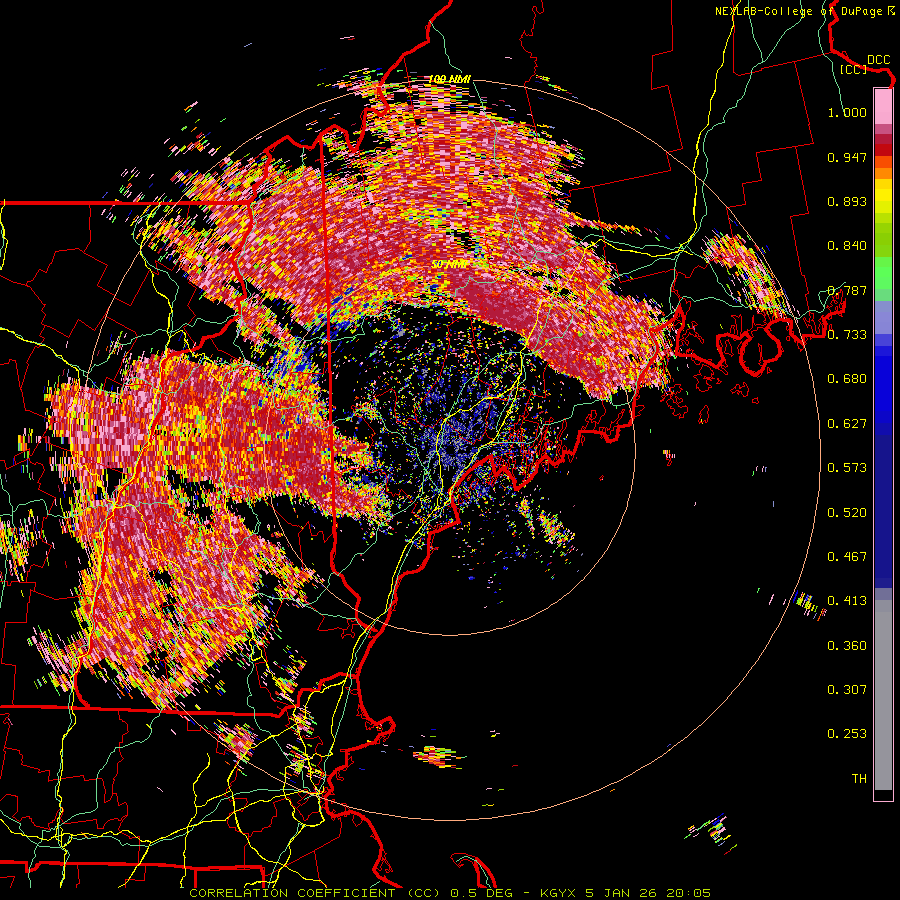This screenshot has width=900, height=900.
Task: Select the 0.787 scale value
Action: pos(847,290)
